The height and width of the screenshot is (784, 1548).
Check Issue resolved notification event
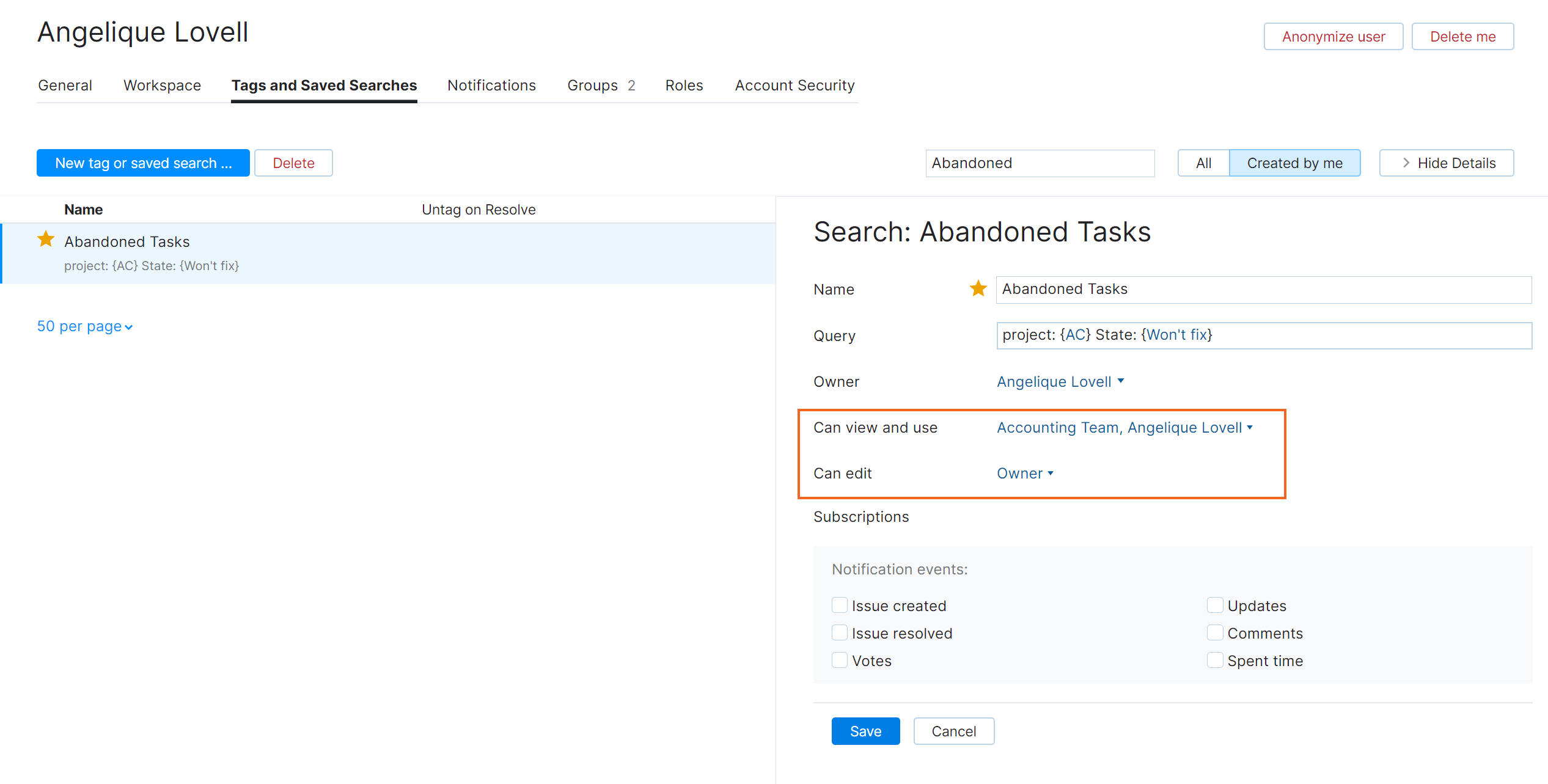pos(839,632)
